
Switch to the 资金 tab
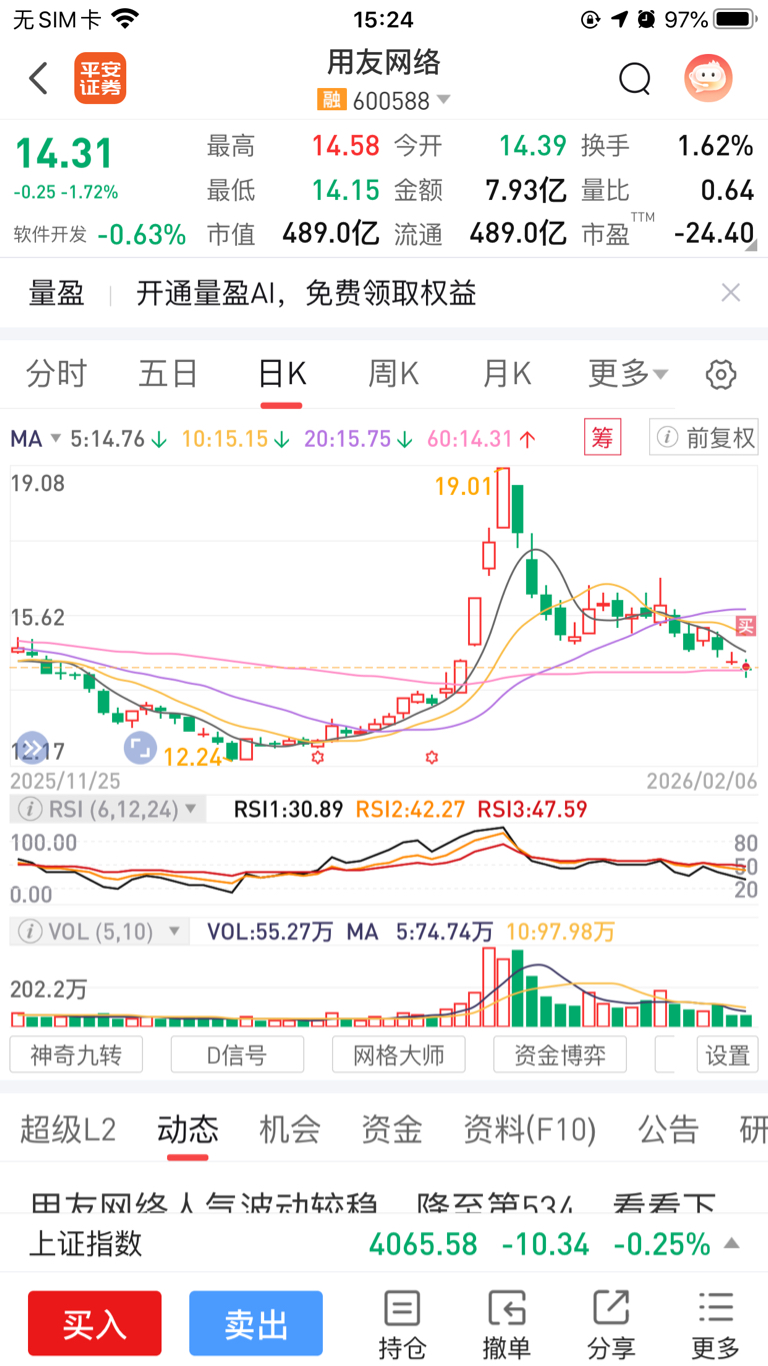[x=392, y=1130]
